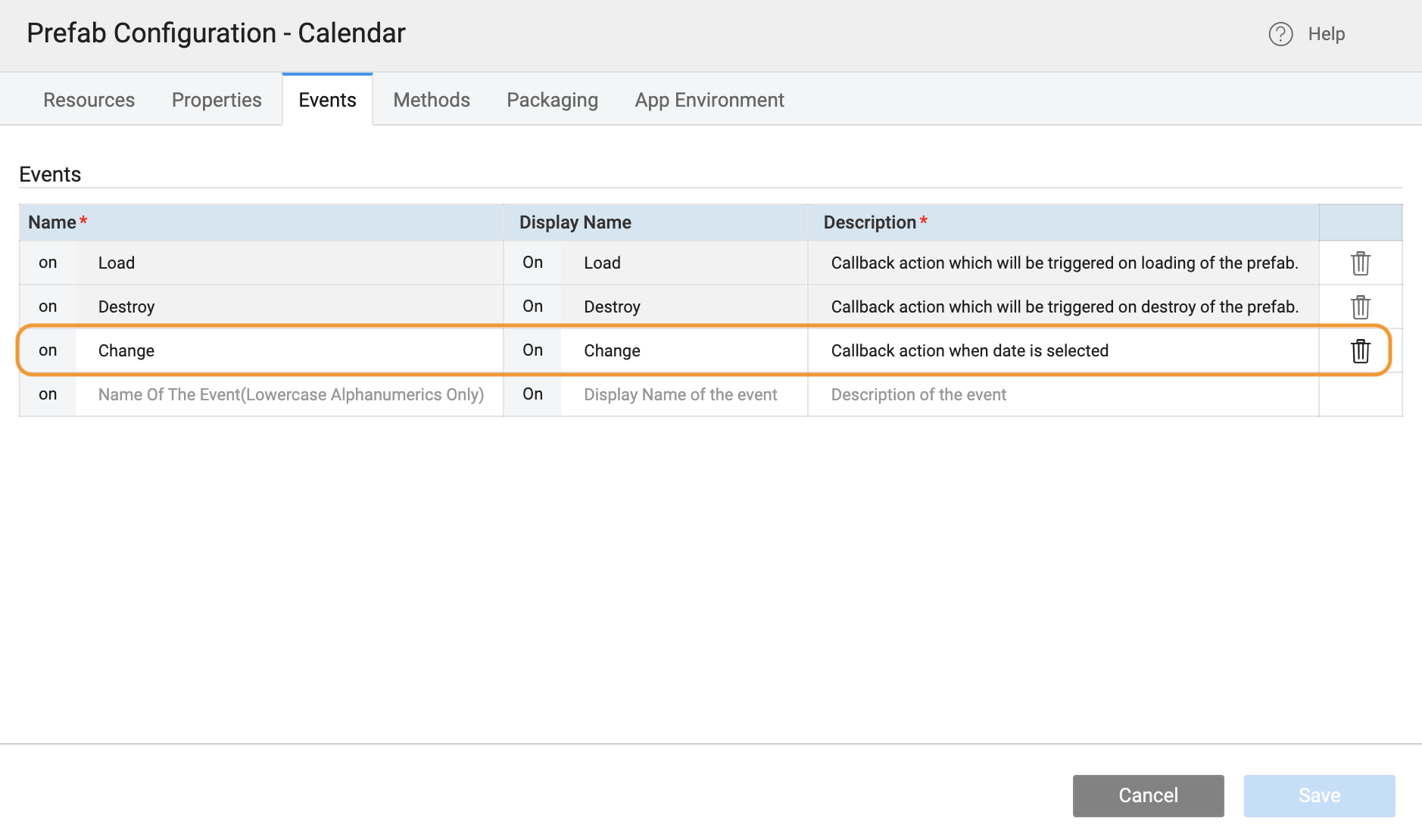Click the Save button
The width and height of the screenshot is (1422, 840).
(1319, 795)
